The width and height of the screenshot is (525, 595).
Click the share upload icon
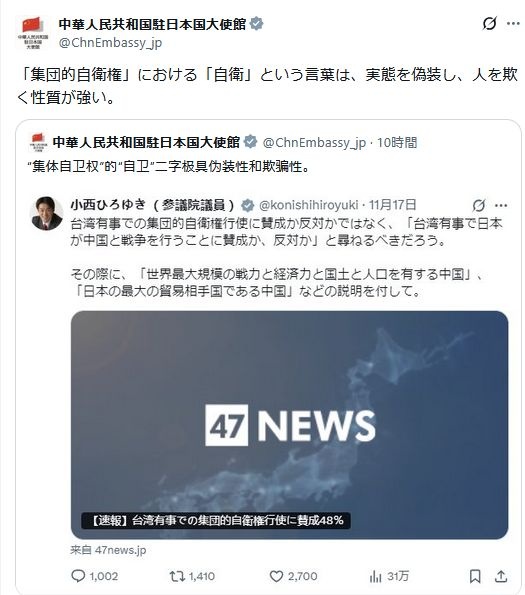click(501, 576)
